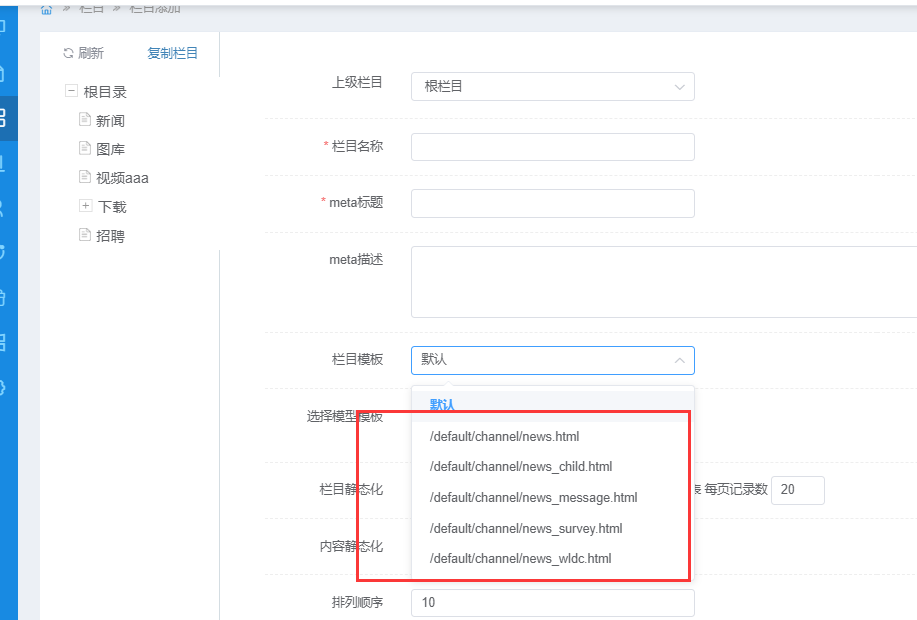This screenshot has width=917, height=620.
Task: Click the meta描述 field label
Action: click(x=356, y=260)
